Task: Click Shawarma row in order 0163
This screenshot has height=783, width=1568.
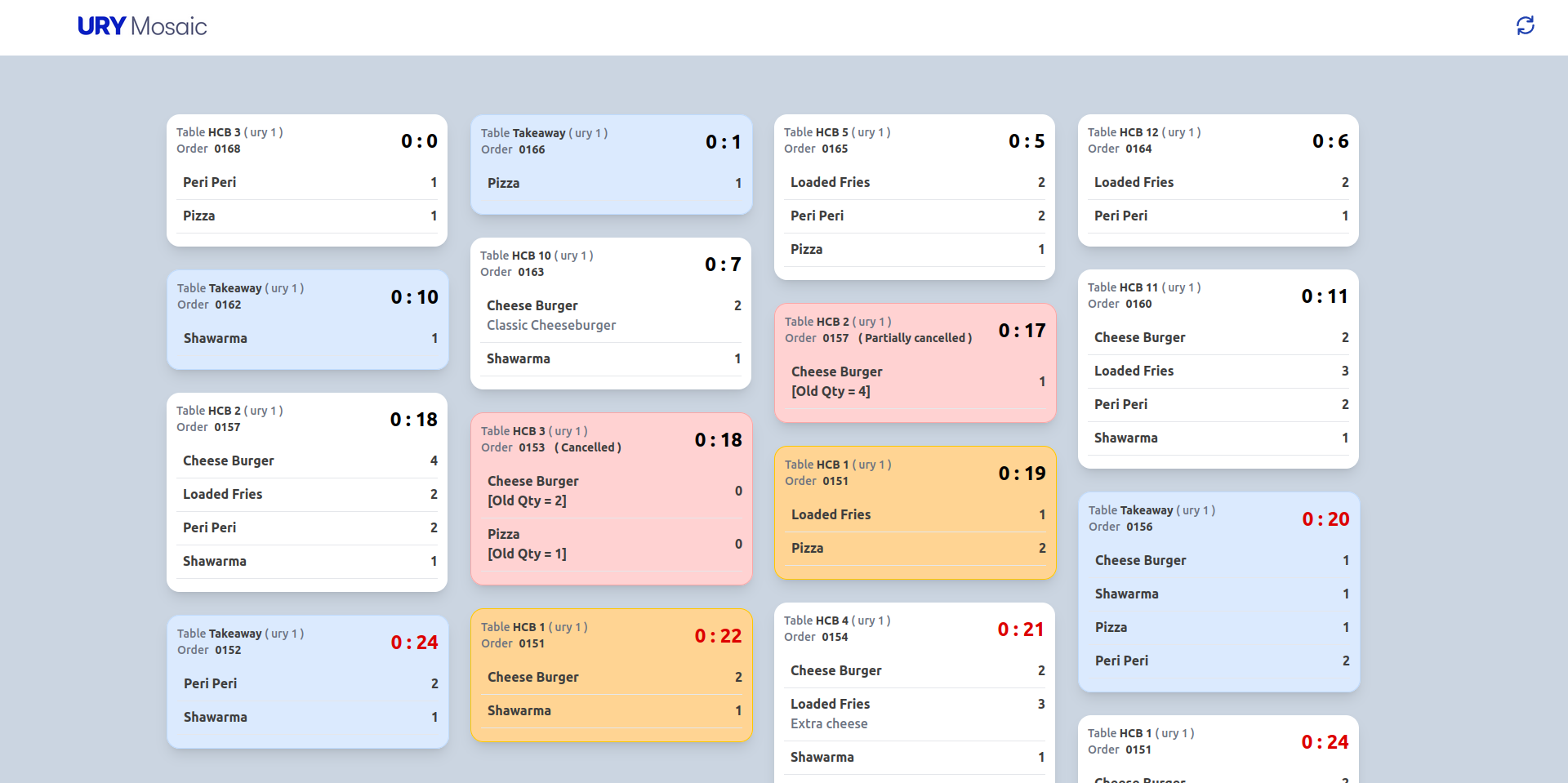Action: tap(611, 358)
